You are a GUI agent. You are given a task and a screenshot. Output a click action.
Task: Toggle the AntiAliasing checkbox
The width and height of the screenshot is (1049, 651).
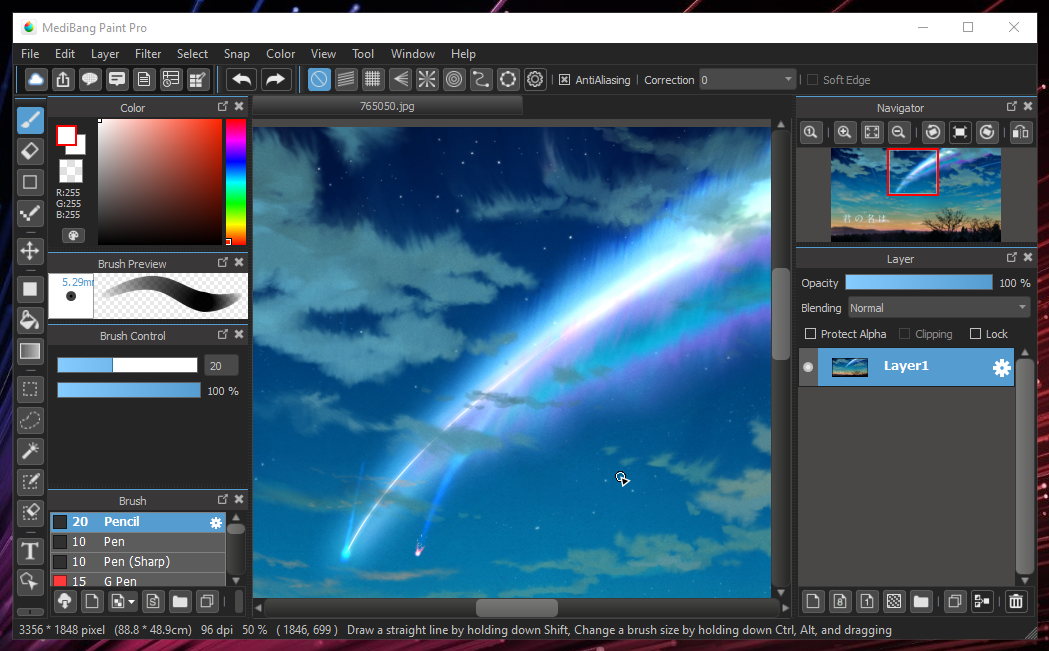pyautogui.click(x=564, y=80)
